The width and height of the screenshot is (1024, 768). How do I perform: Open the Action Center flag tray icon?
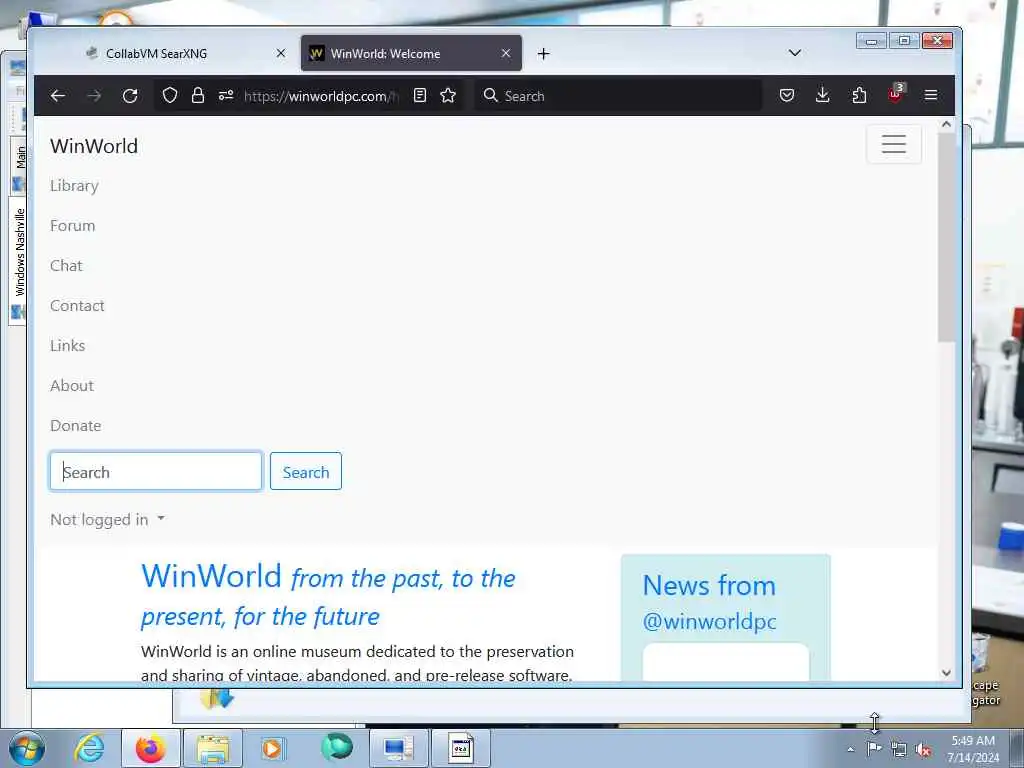tap(874, 749)
